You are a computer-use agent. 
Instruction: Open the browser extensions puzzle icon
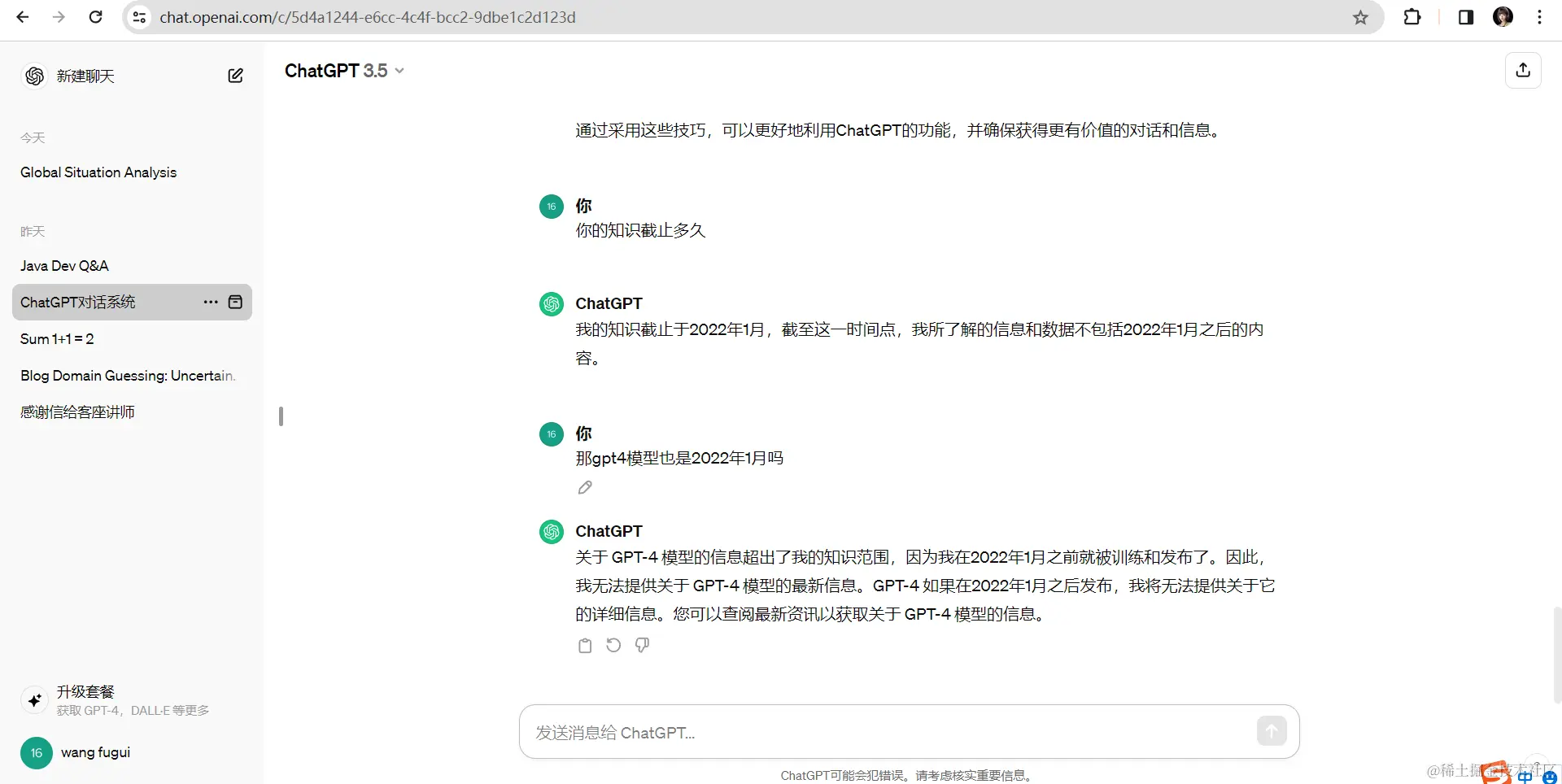coord(1412,17)
